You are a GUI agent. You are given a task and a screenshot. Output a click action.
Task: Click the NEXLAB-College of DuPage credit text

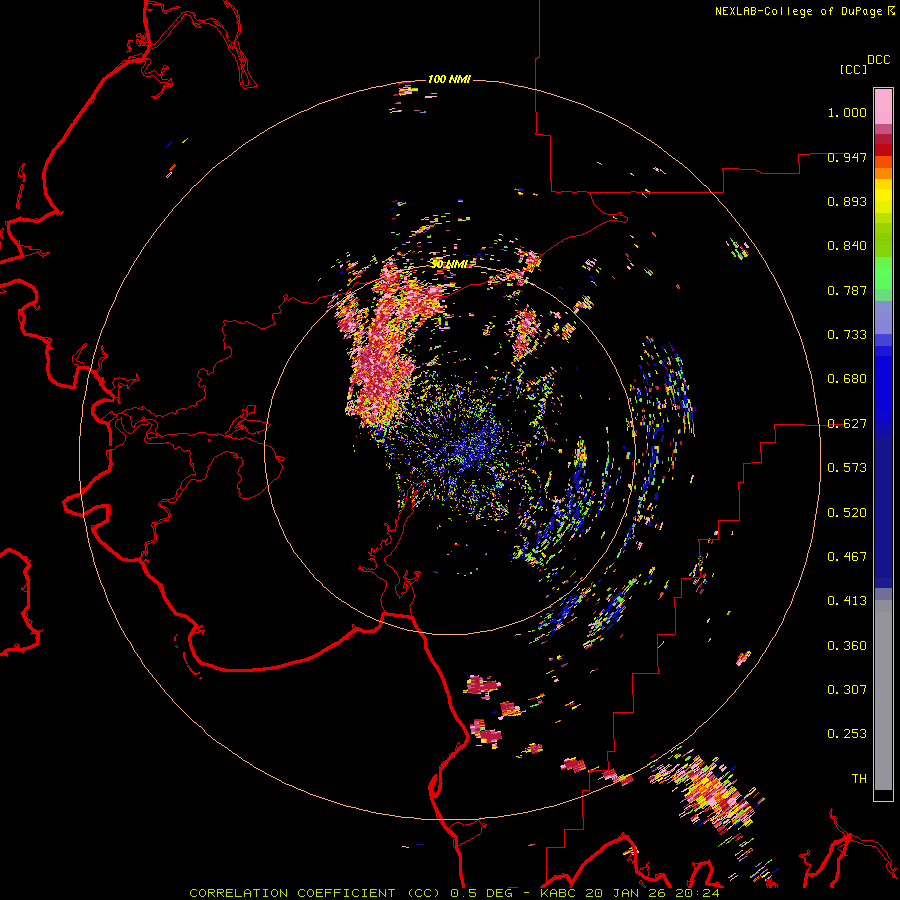[798, 11]
